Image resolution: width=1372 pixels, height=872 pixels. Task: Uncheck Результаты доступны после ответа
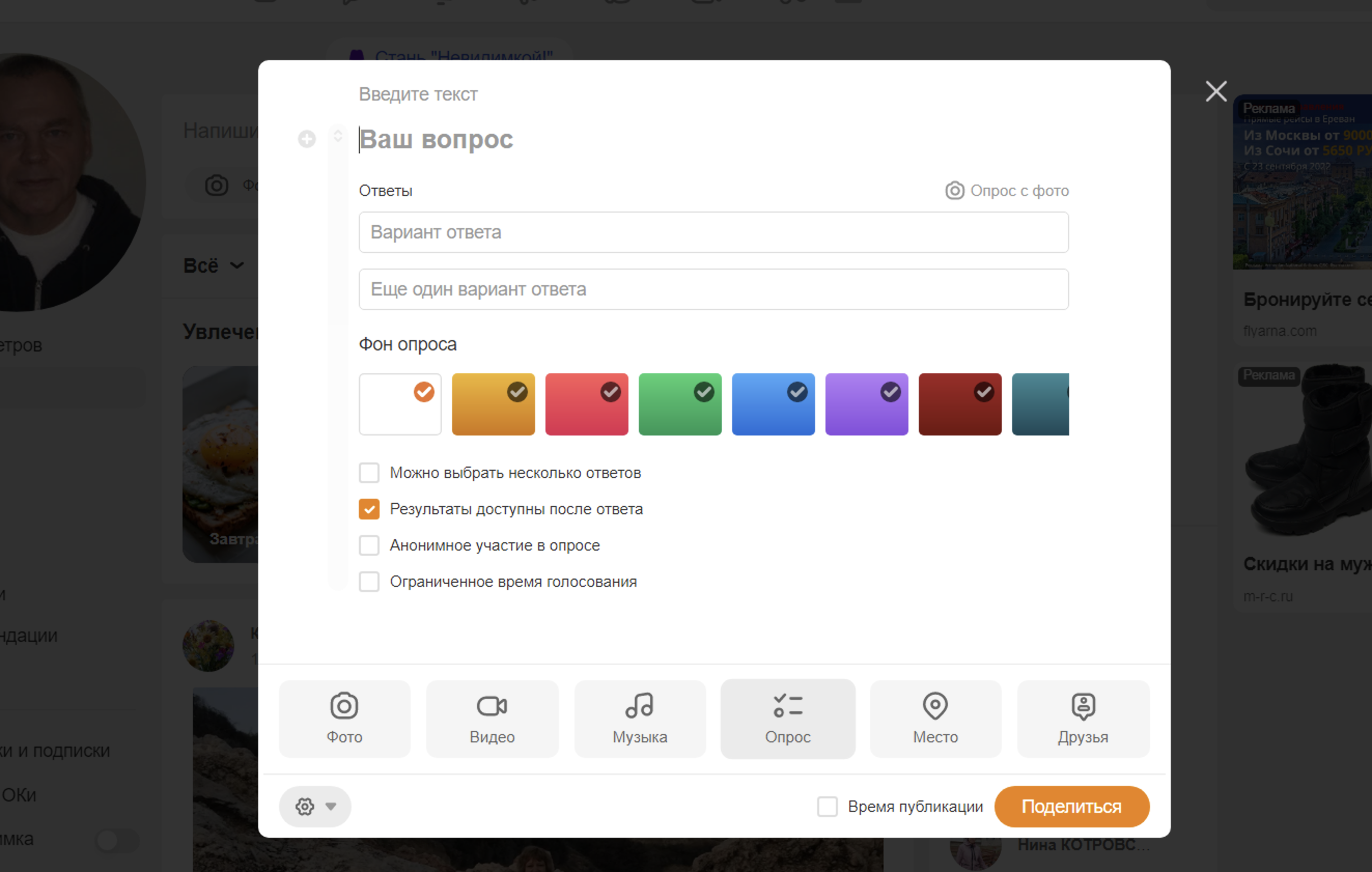[369, 509]
